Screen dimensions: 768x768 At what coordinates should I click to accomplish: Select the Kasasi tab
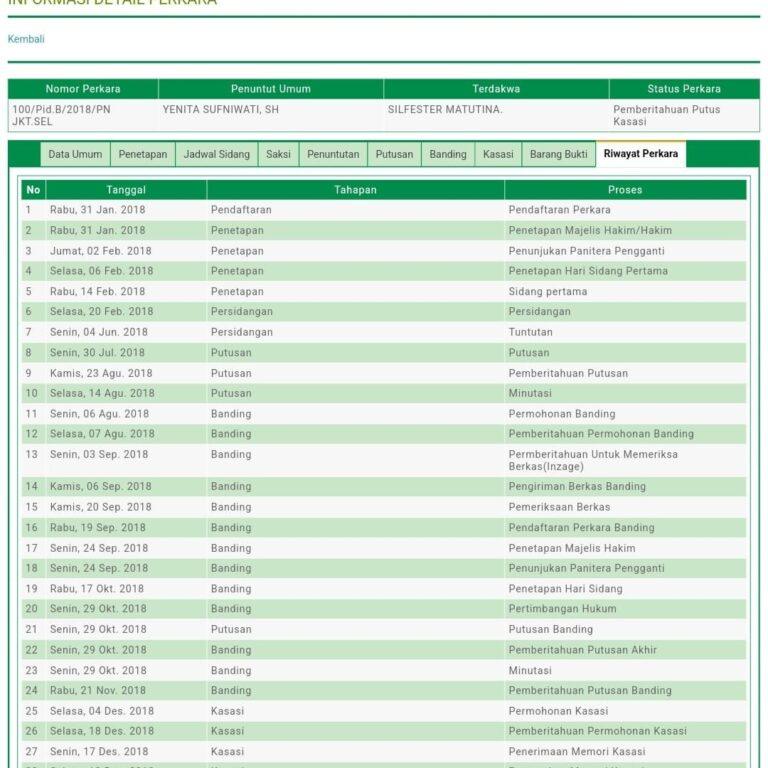pyautogui.click(x=498, y=155)
